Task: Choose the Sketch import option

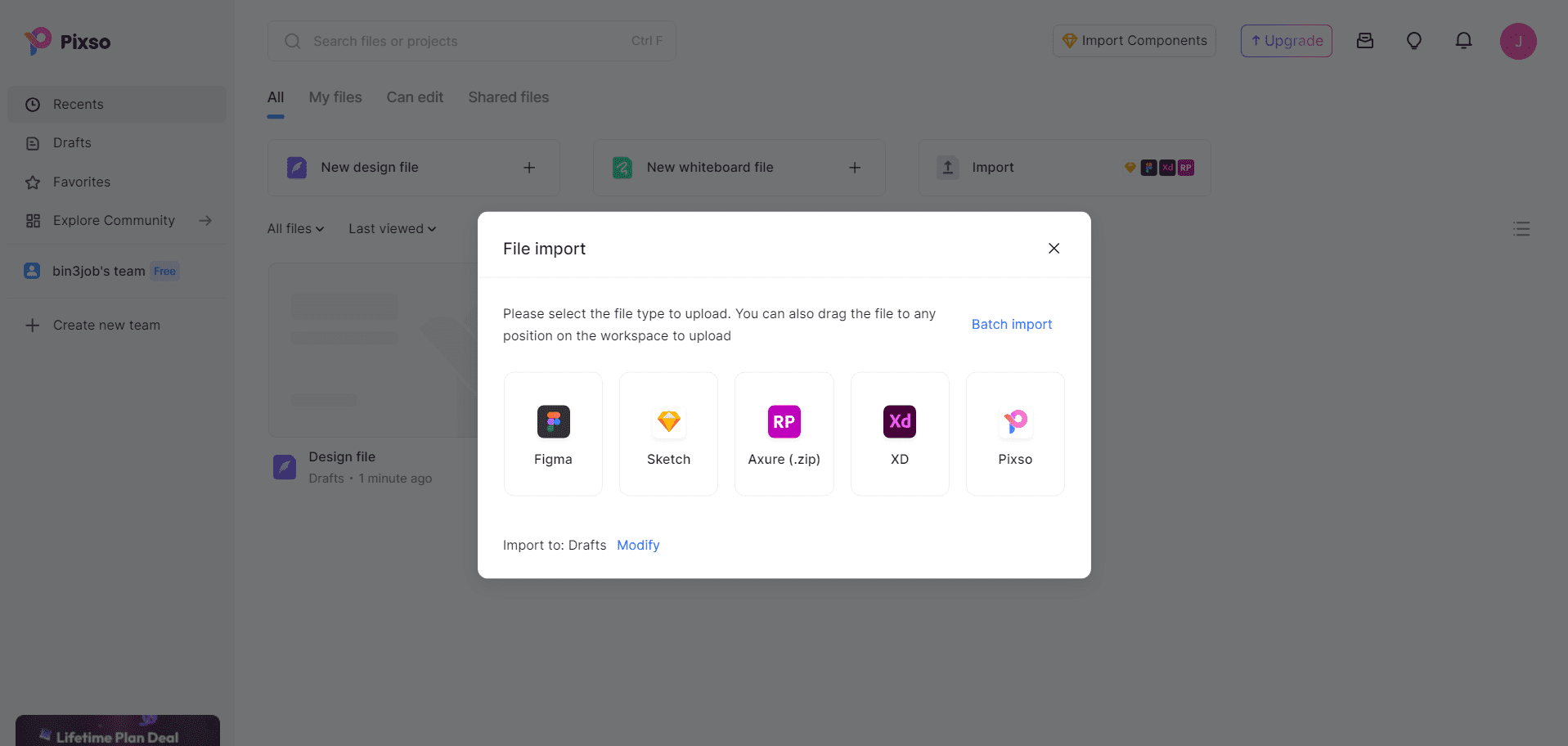Action: click(668, 434)
